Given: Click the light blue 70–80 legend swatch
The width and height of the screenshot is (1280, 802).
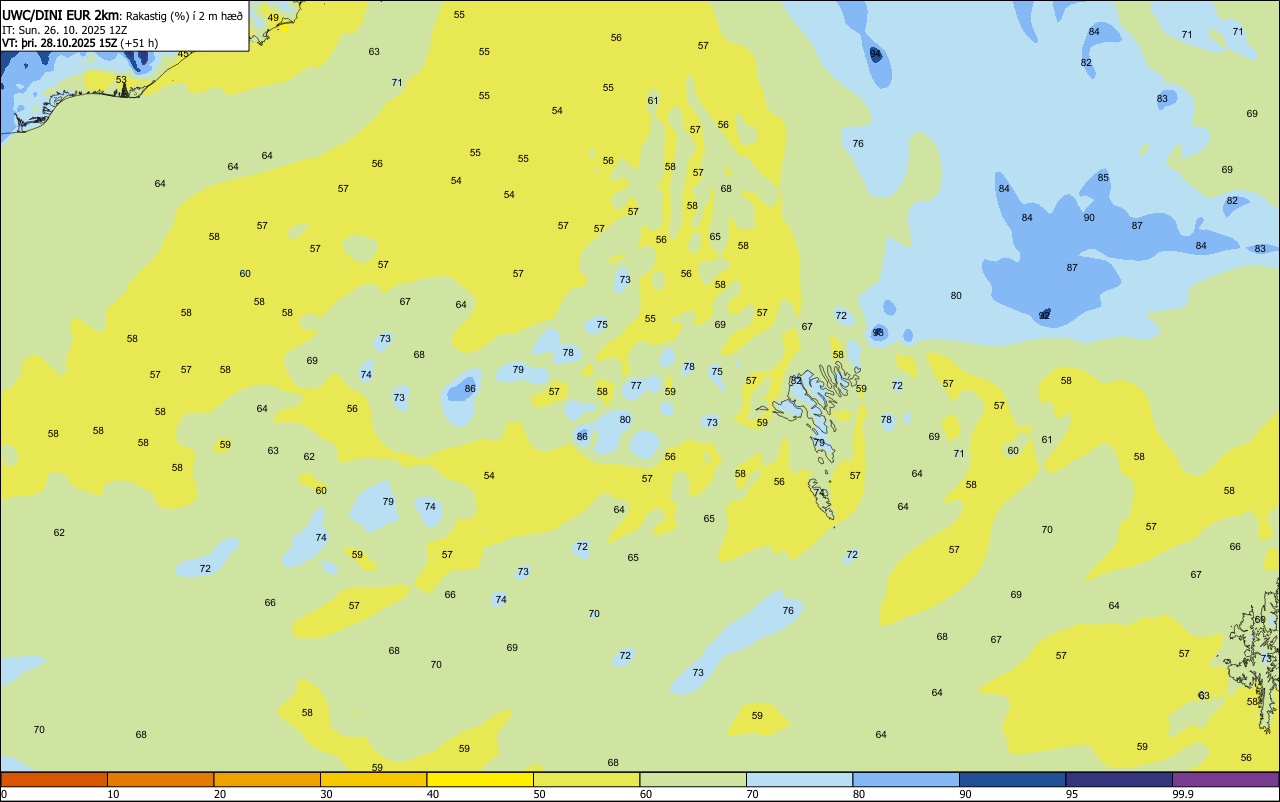Looking at the screenshot, I should point(799,779).
